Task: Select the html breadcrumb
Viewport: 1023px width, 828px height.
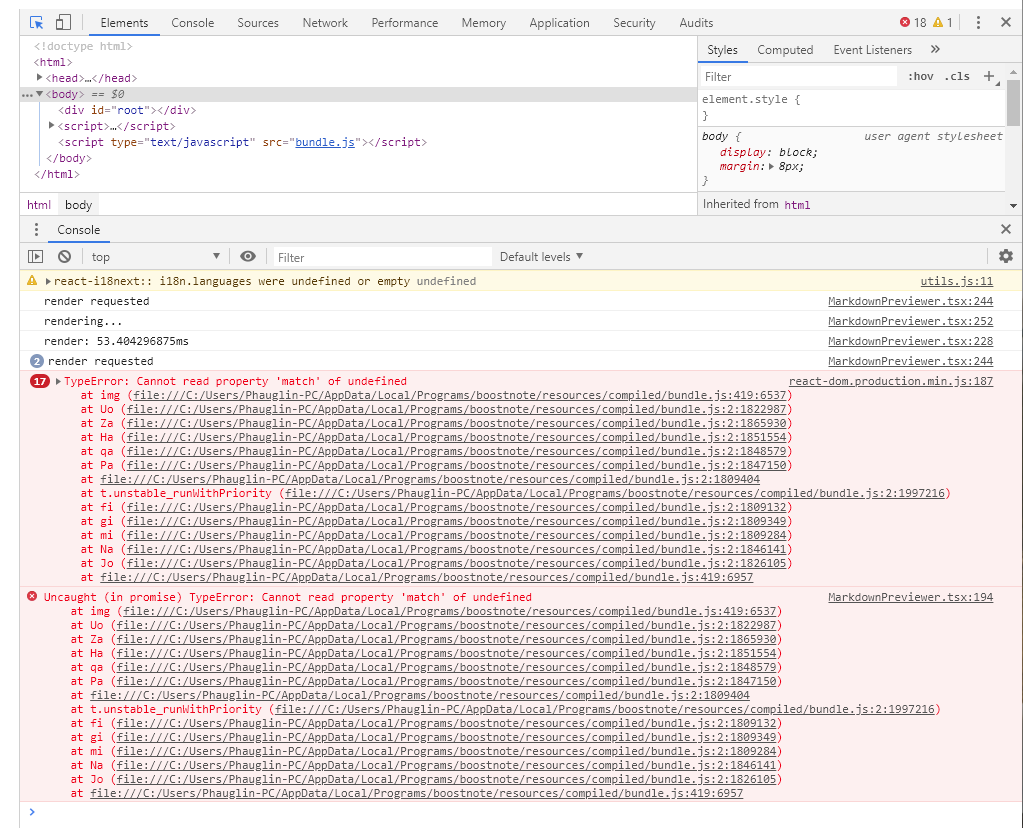Action: [39, 205]
